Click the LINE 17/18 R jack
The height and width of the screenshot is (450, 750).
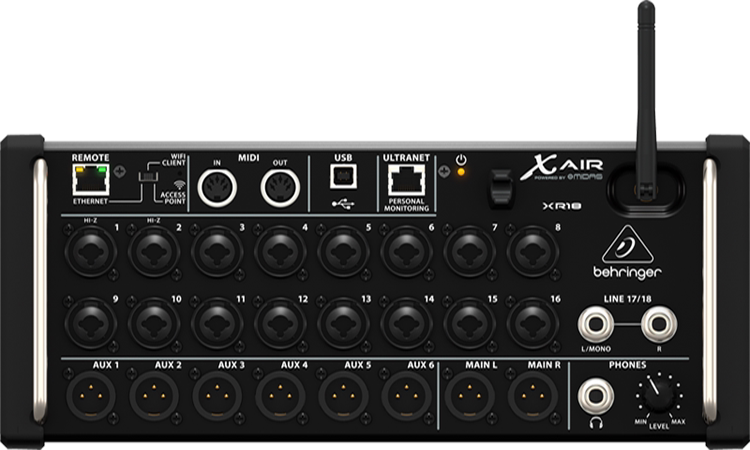(x=659, y=324)
